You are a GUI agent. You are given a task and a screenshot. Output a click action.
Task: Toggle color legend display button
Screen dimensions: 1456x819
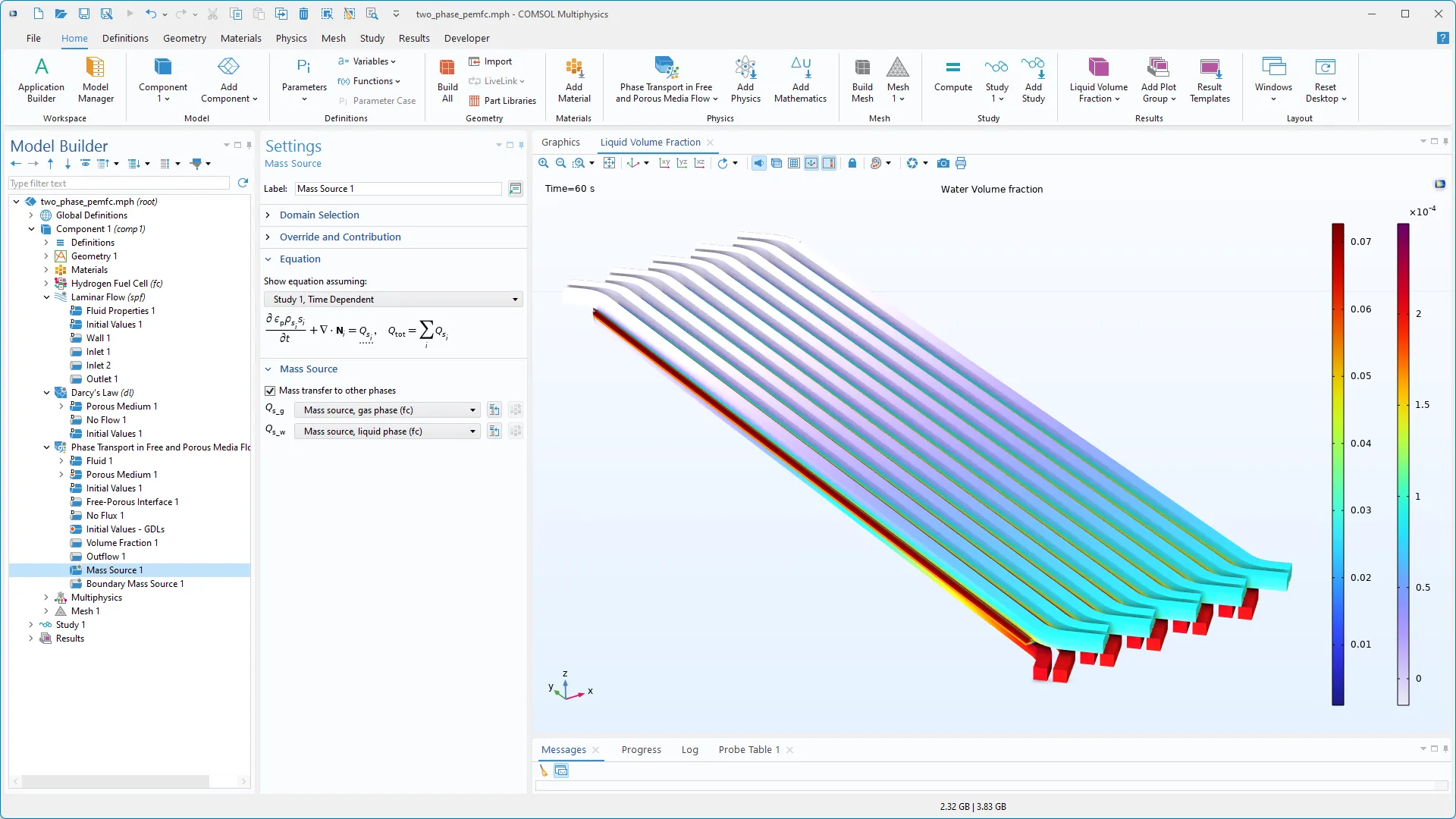point(829,163)
